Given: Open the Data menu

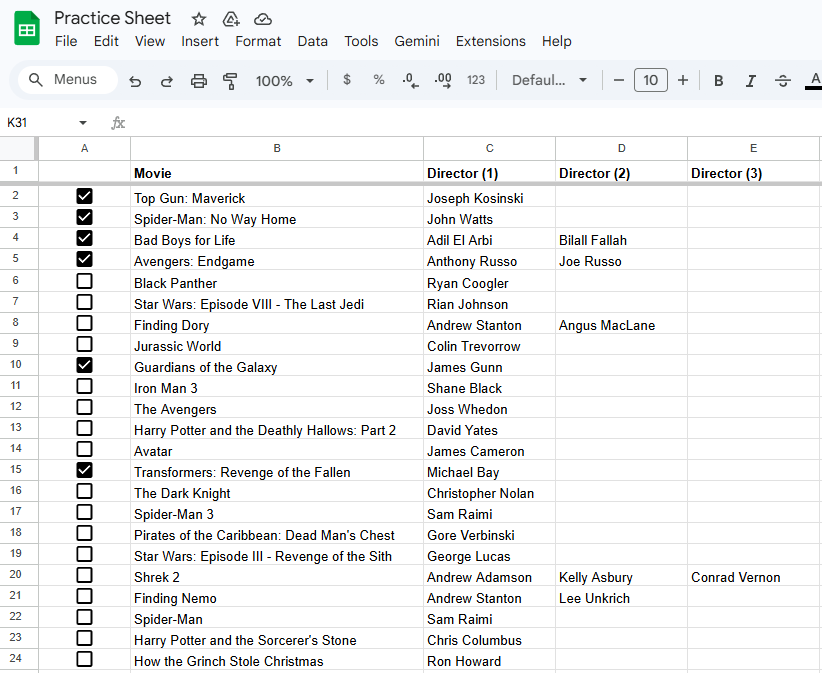Looking at the screenshot, I should point(312,41).
